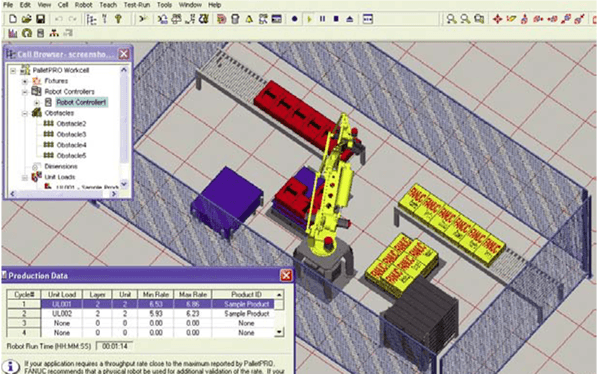Click the Production Data table scroll down arrow
The width and height of the screenshot is (600, 374).
tap(280, 332)
